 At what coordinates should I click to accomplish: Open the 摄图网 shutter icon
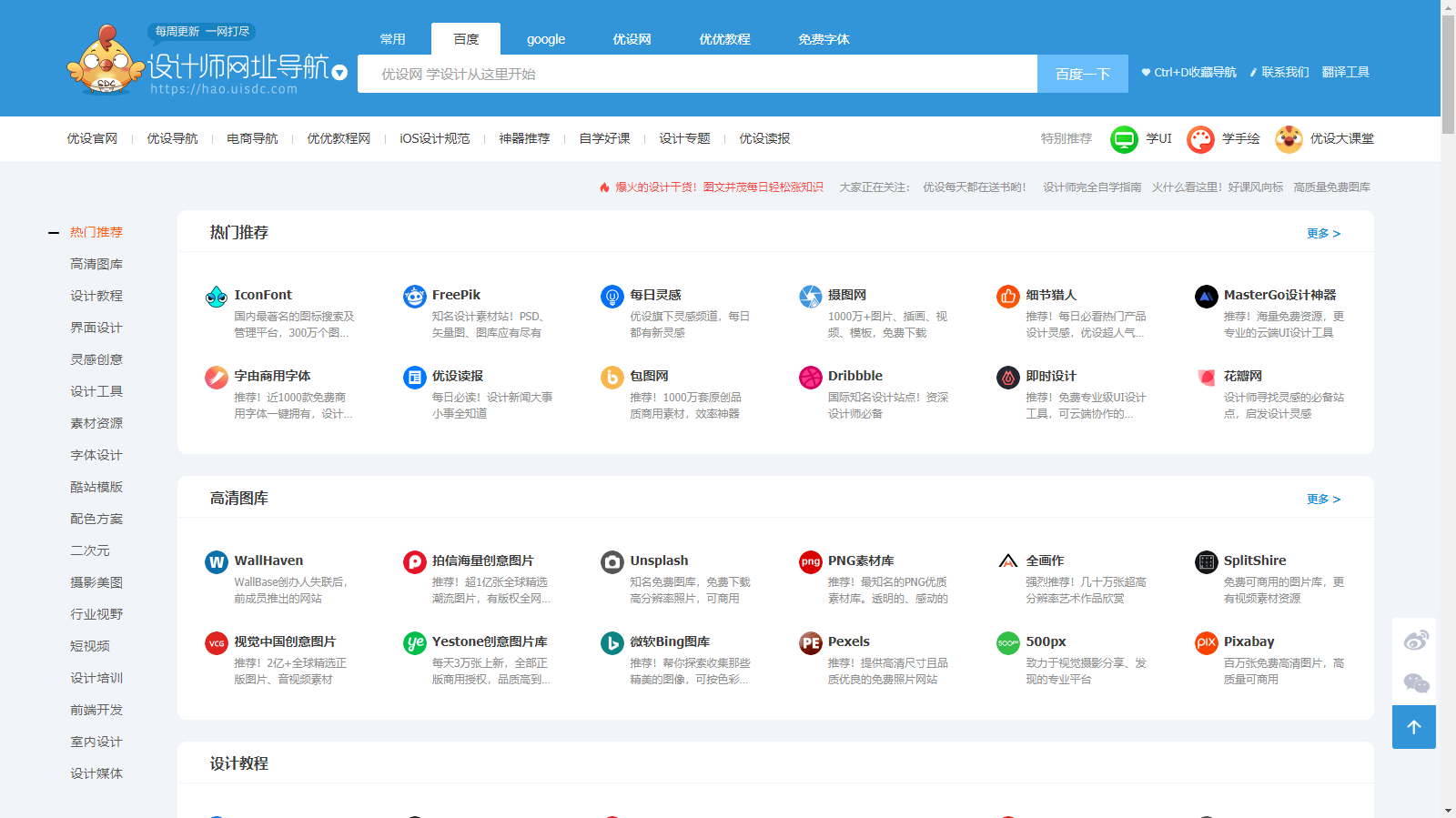[811, 297]
